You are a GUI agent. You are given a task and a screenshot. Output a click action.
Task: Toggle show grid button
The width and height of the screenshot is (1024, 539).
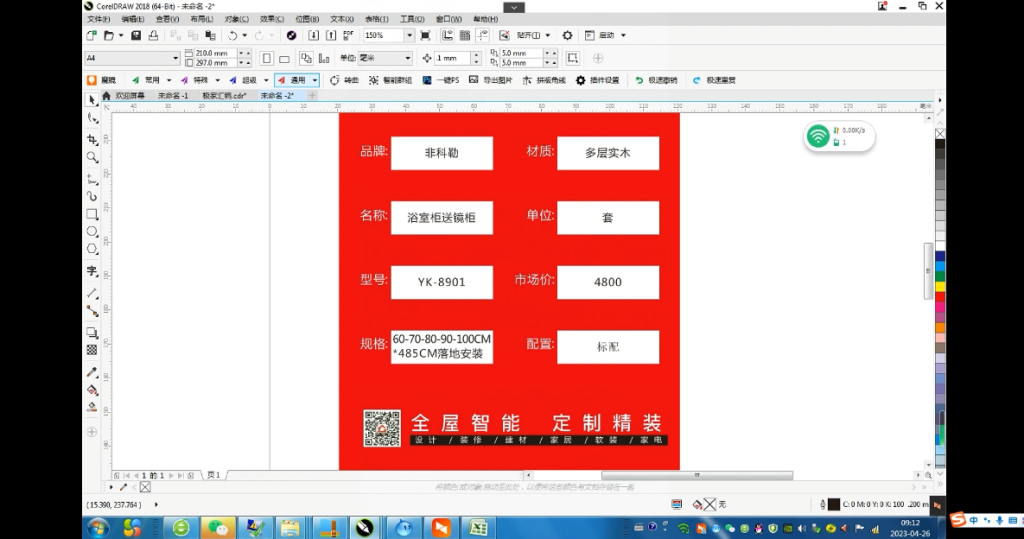click(x=465, y=35)
